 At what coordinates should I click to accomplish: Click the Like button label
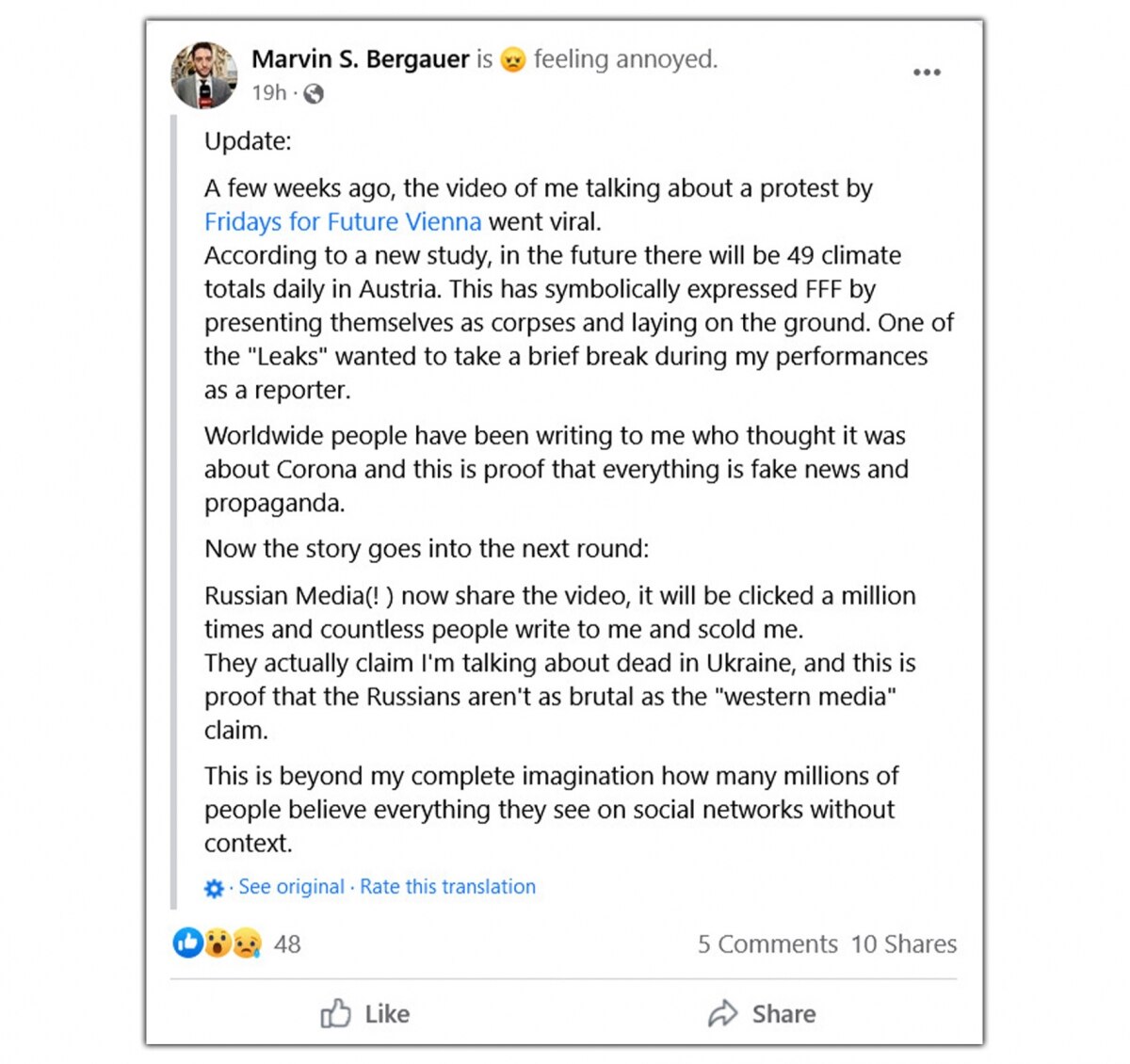pyautogui.click(x=387, y=1014)
